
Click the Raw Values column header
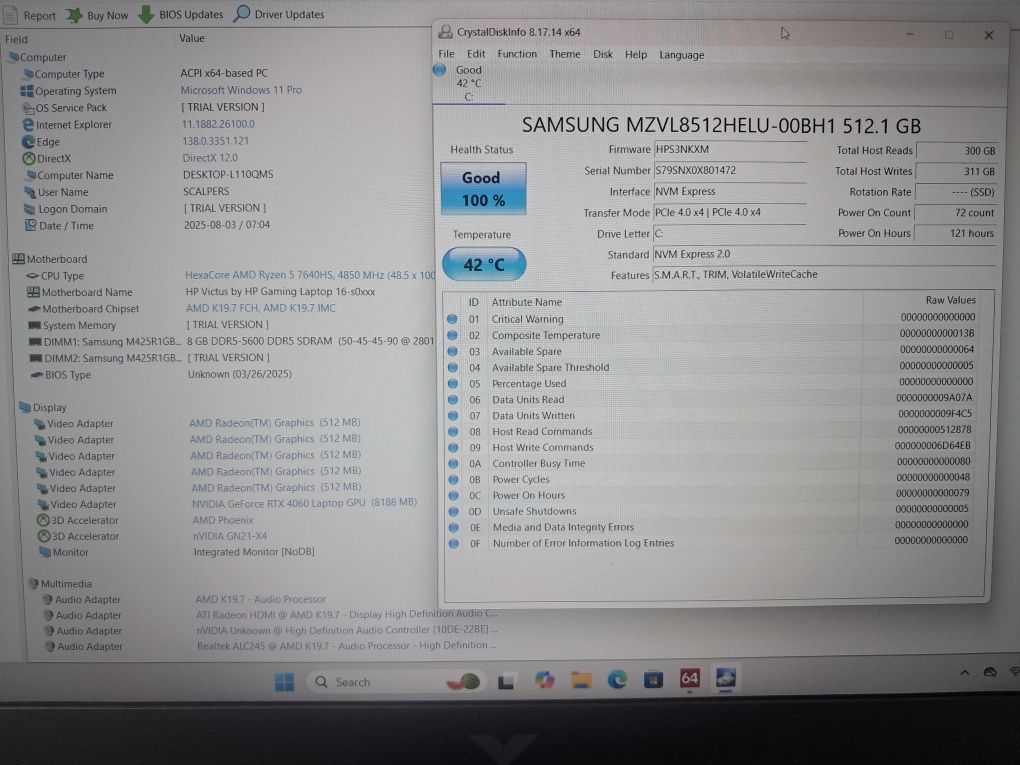coord(950,300)
